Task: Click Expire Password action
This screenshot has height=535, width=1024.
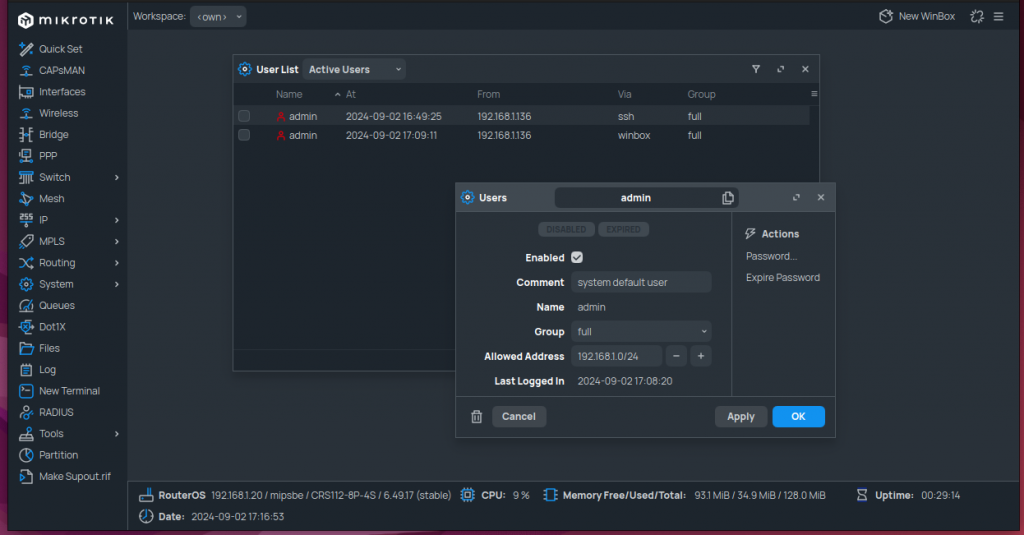Action: click(x=783, y=278)
